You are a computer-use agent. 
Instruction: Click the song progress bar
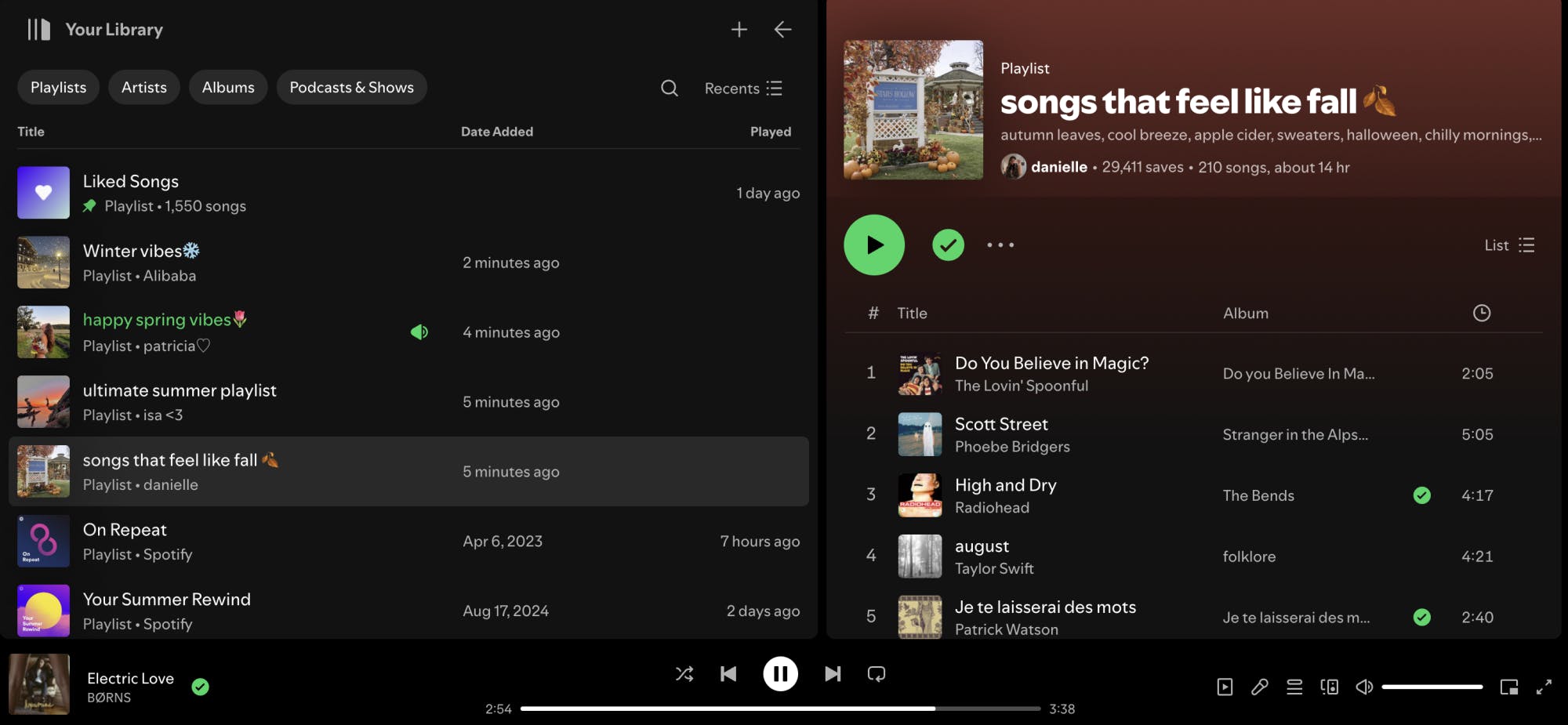click(780, 709)
